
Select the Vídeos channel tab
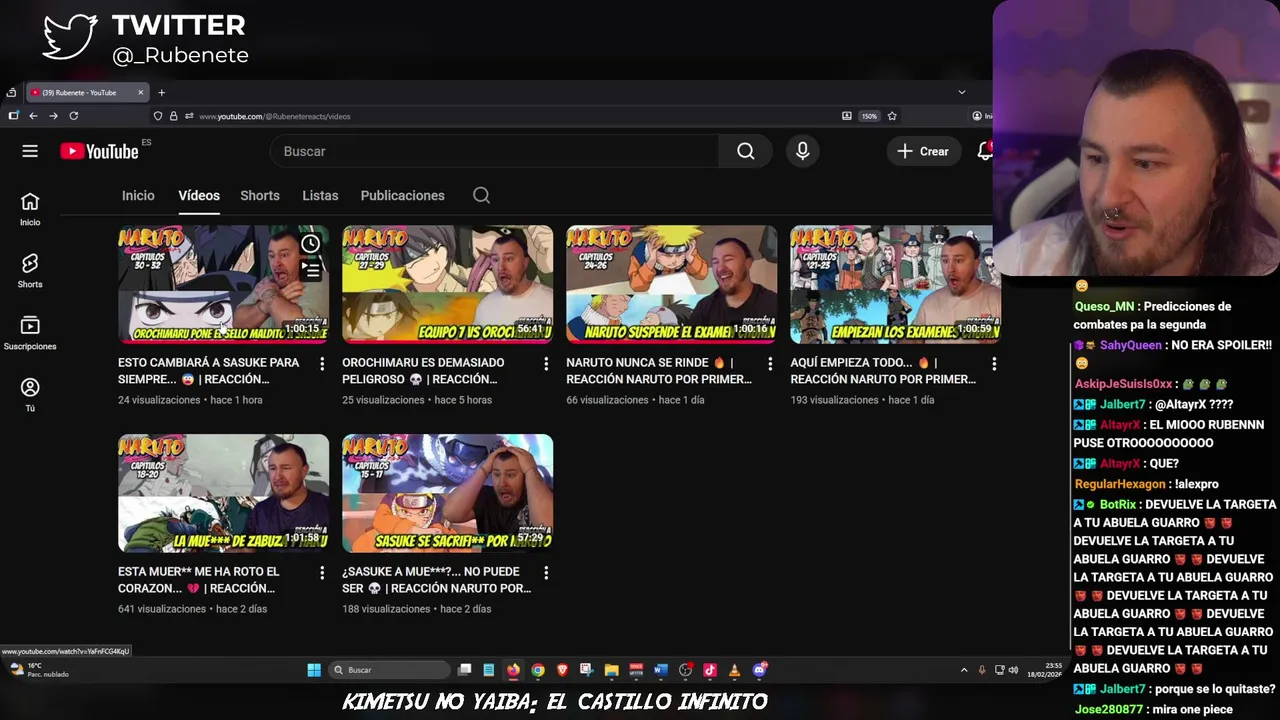(x=199, y=195)
